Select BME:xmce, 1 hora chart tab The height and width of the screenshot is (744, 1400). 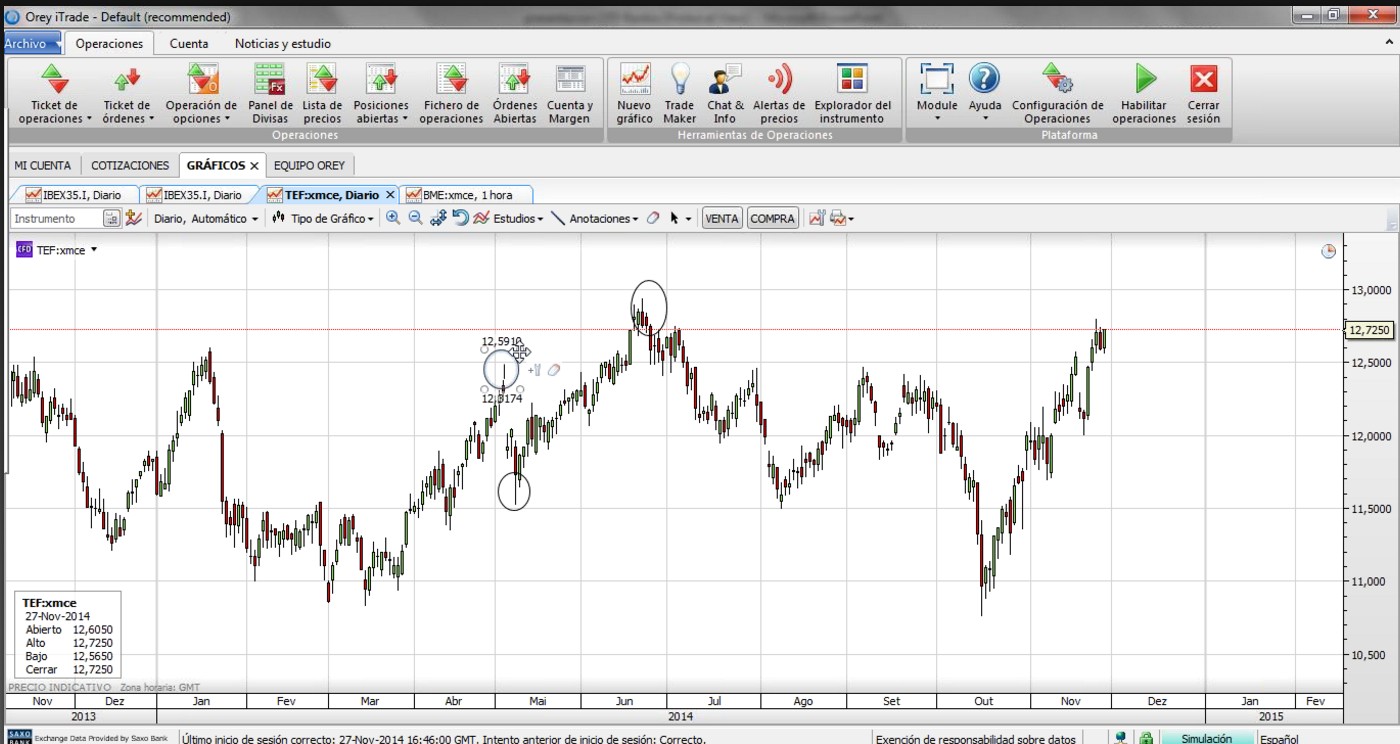[x=466, y=195]
